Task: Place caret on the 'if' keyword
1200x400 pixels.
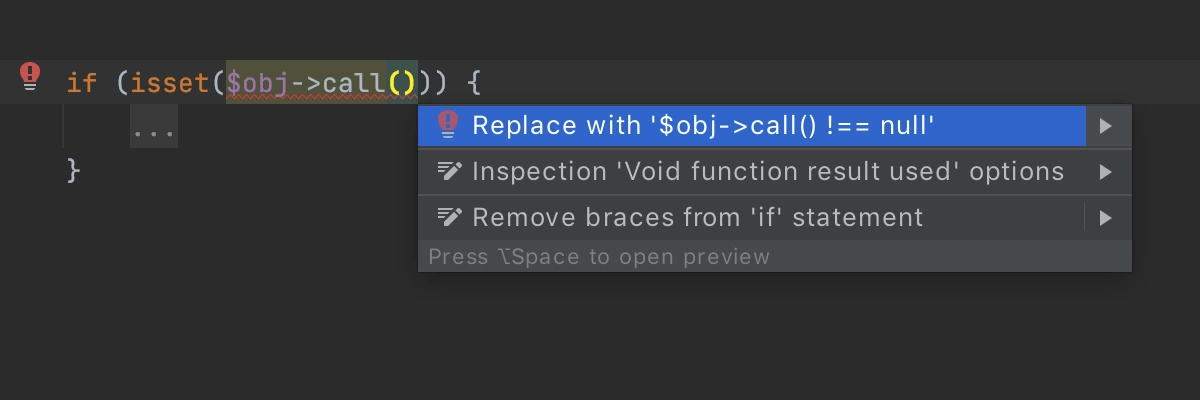Action: point(82,82)
